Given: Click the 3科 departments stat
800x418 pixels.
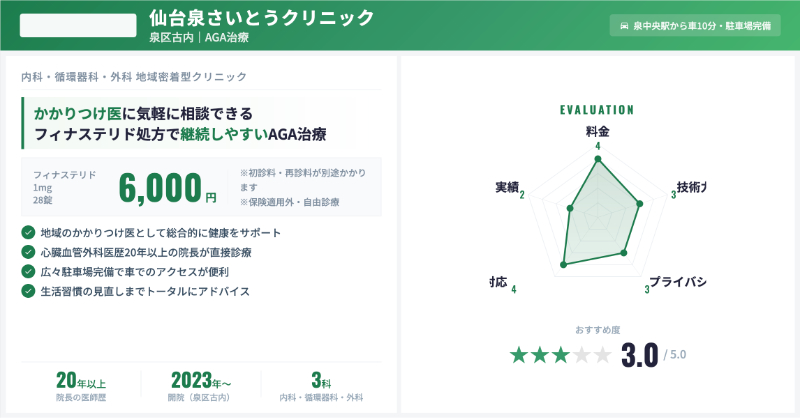Looking at the screenshot, I should (x=320, y=386).
